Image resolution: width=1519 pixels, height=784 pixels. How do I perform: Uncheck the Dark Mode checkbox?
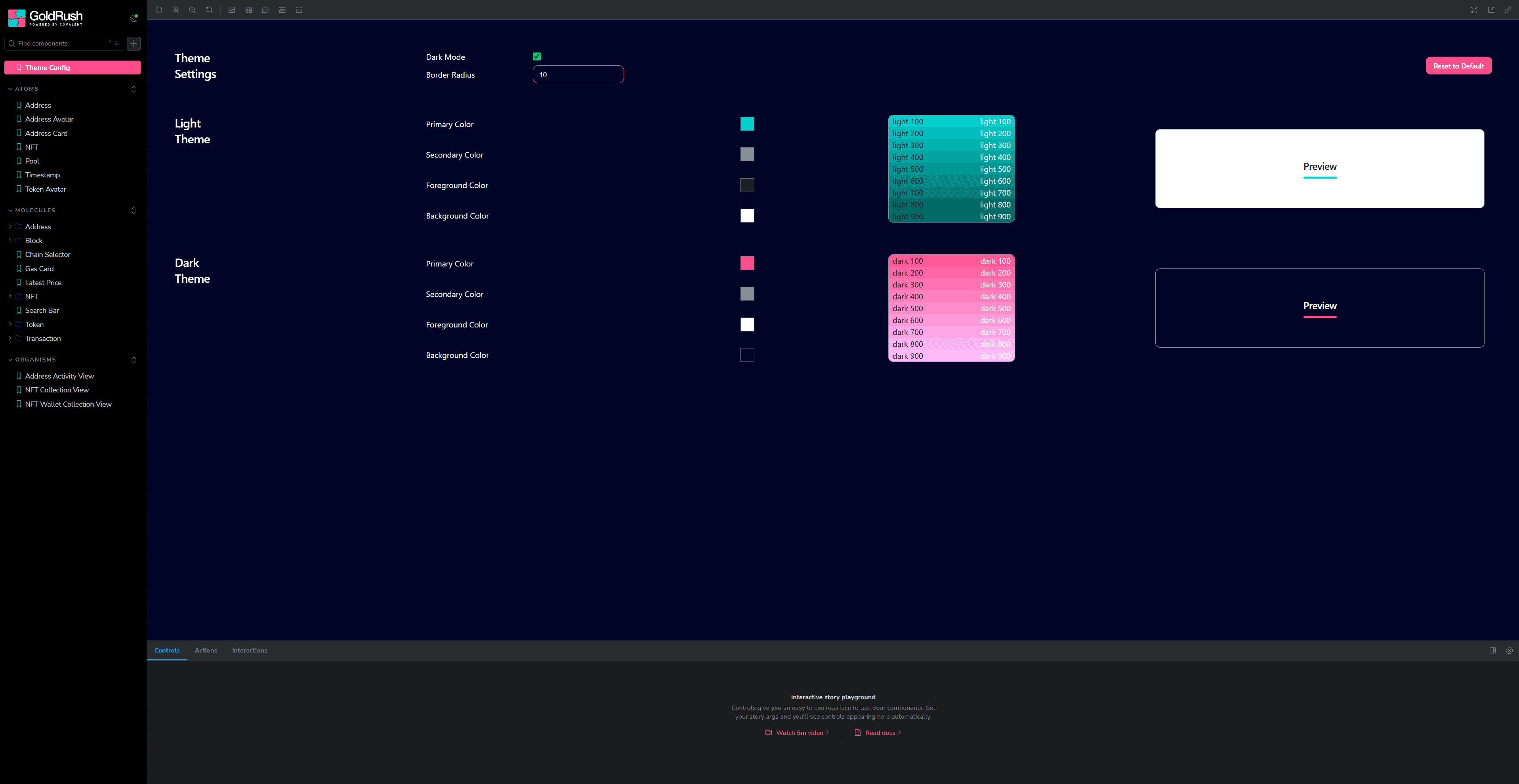[x=536, y=57]
